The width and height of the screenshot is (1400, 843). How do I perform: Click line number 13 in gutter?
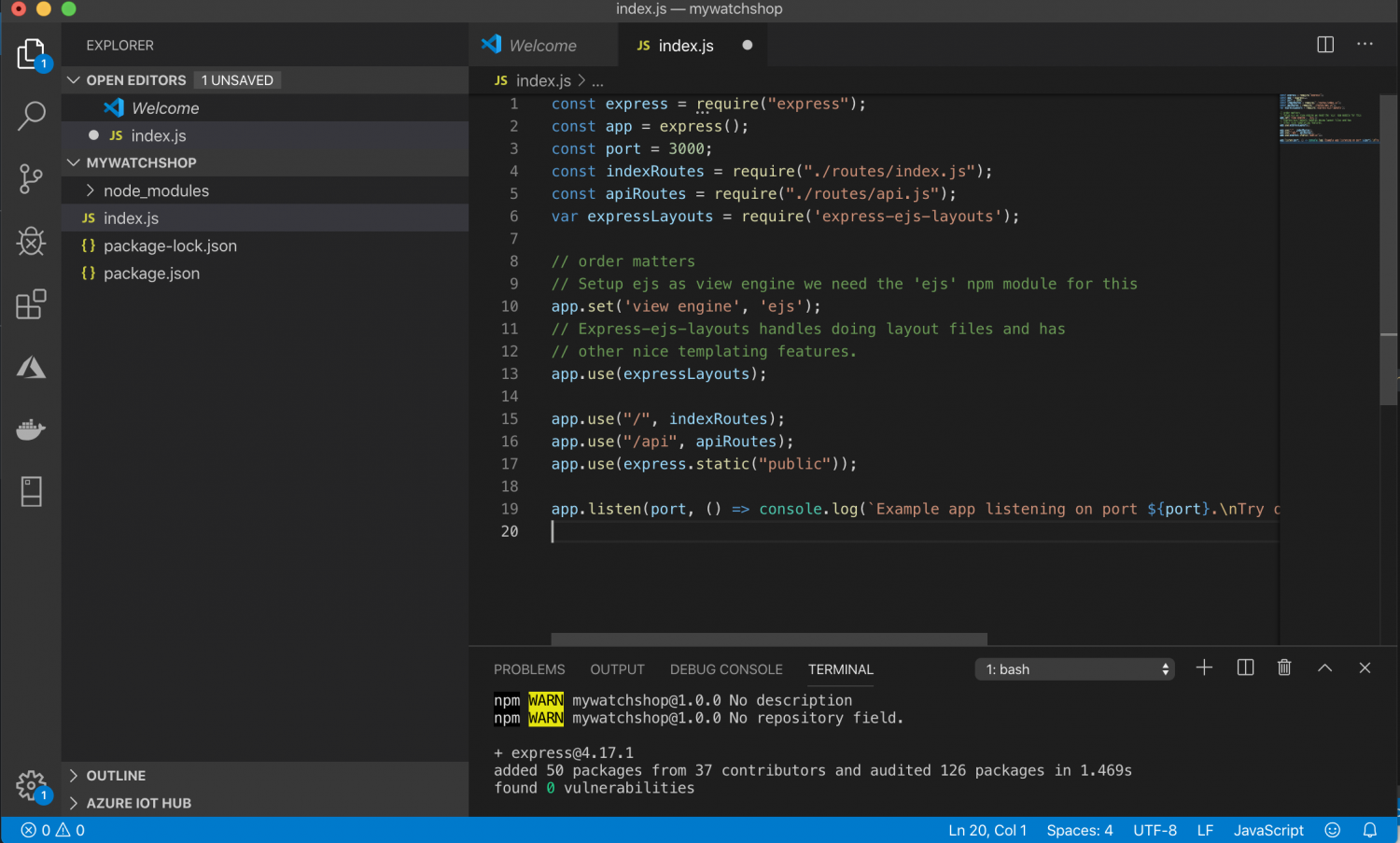(510, 373)
